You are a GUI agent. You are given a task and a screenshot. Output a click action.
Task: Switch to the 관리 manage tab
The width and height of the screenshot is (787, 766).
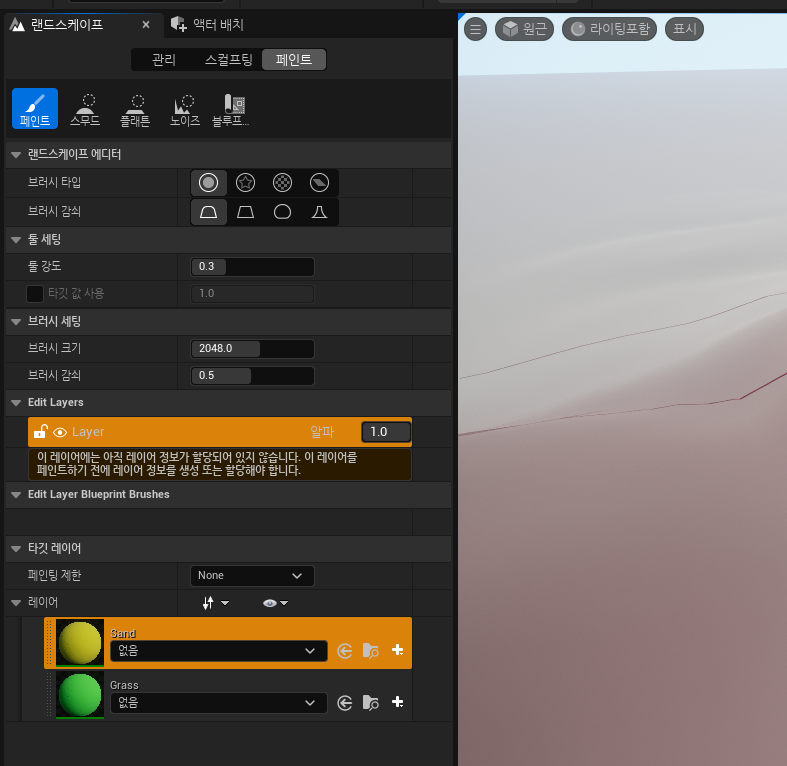point(164,60)
